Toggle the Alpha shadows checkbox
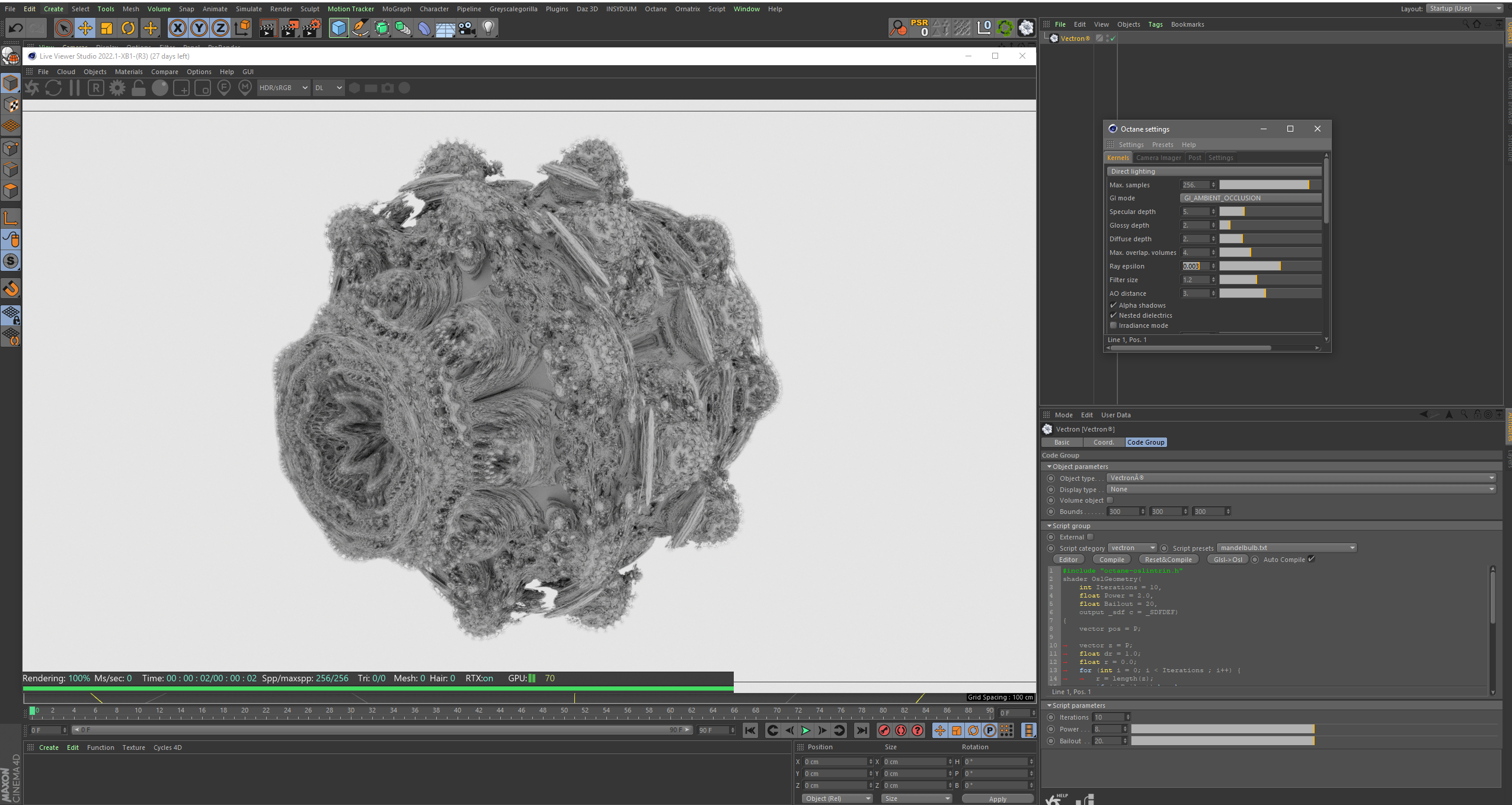 [x=1113, y=305]
